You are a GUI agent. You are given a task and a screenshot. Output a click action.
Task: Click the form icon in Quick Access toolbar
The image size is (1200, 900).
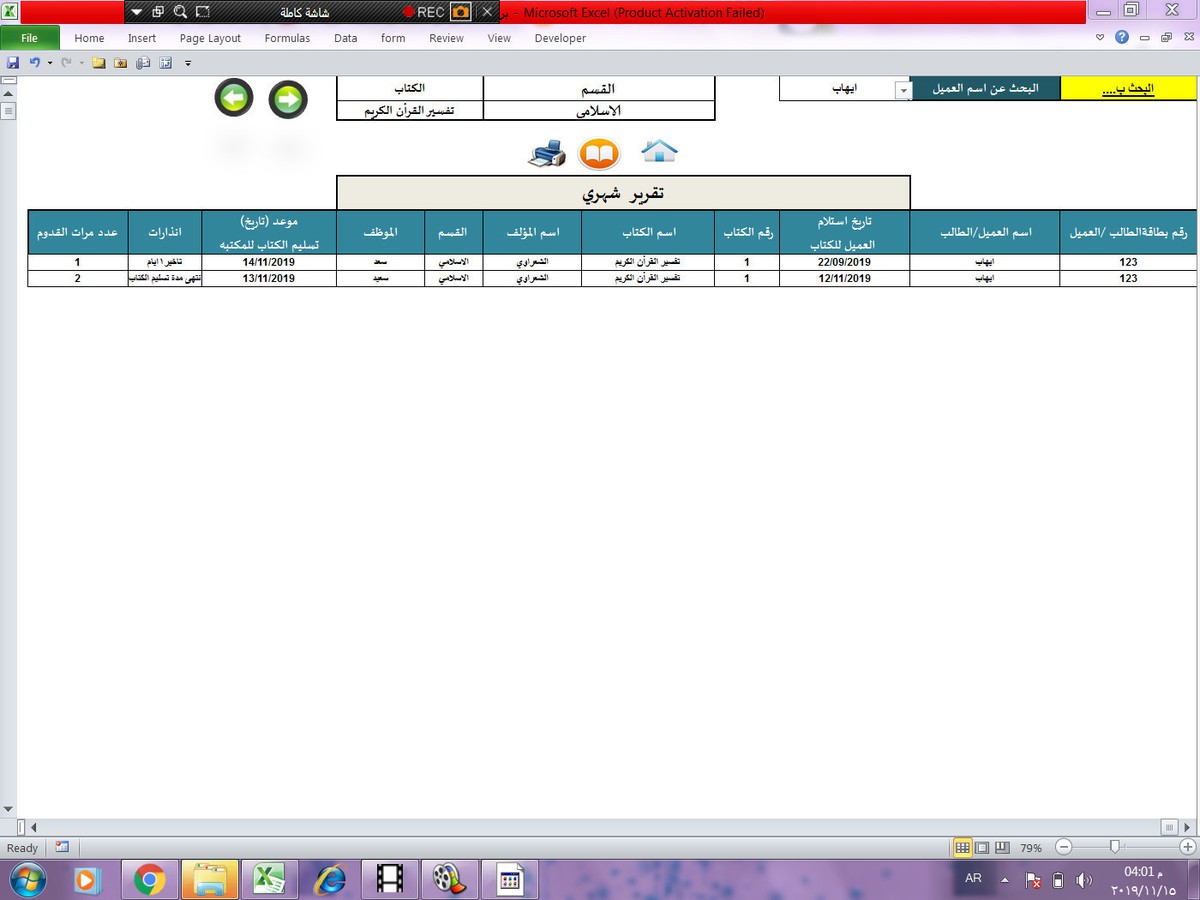(x=166, y=62)
